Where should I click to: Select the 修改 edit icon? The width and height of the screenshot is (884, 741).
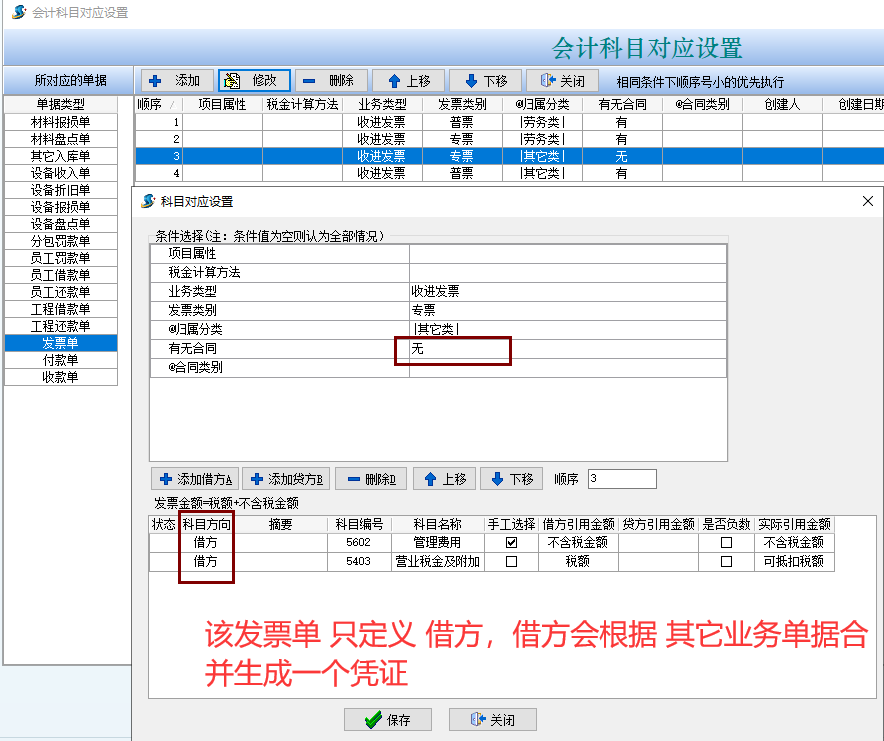232,81
